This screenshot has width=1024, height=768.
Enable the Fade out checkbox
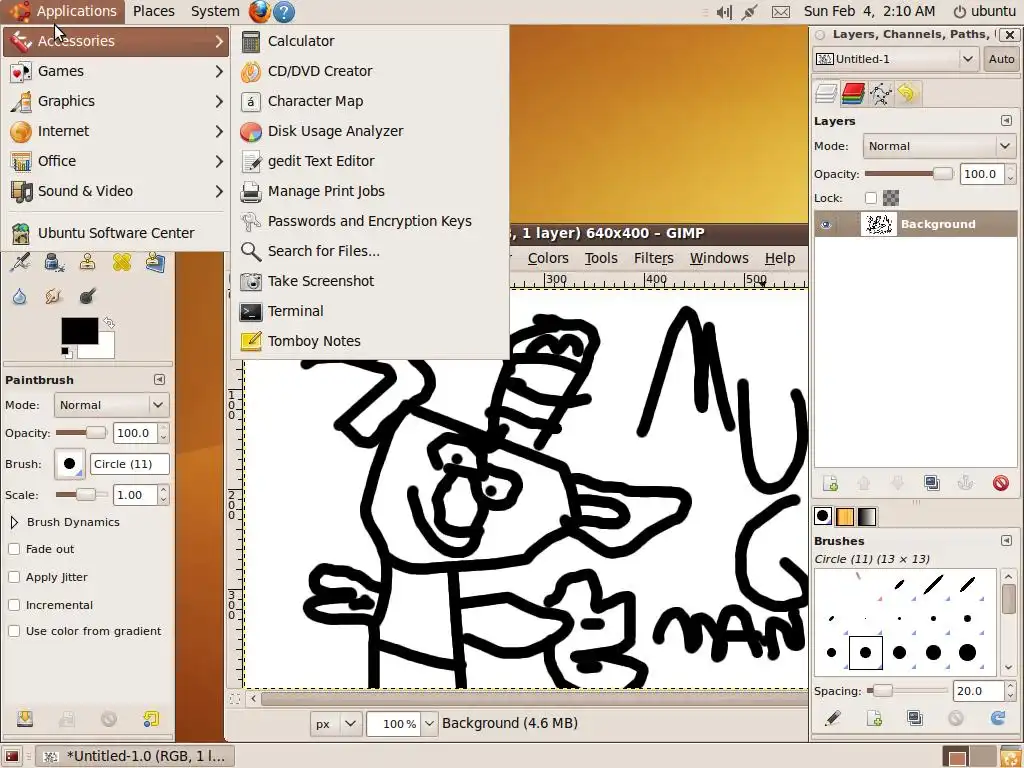[x=14, y=549]
